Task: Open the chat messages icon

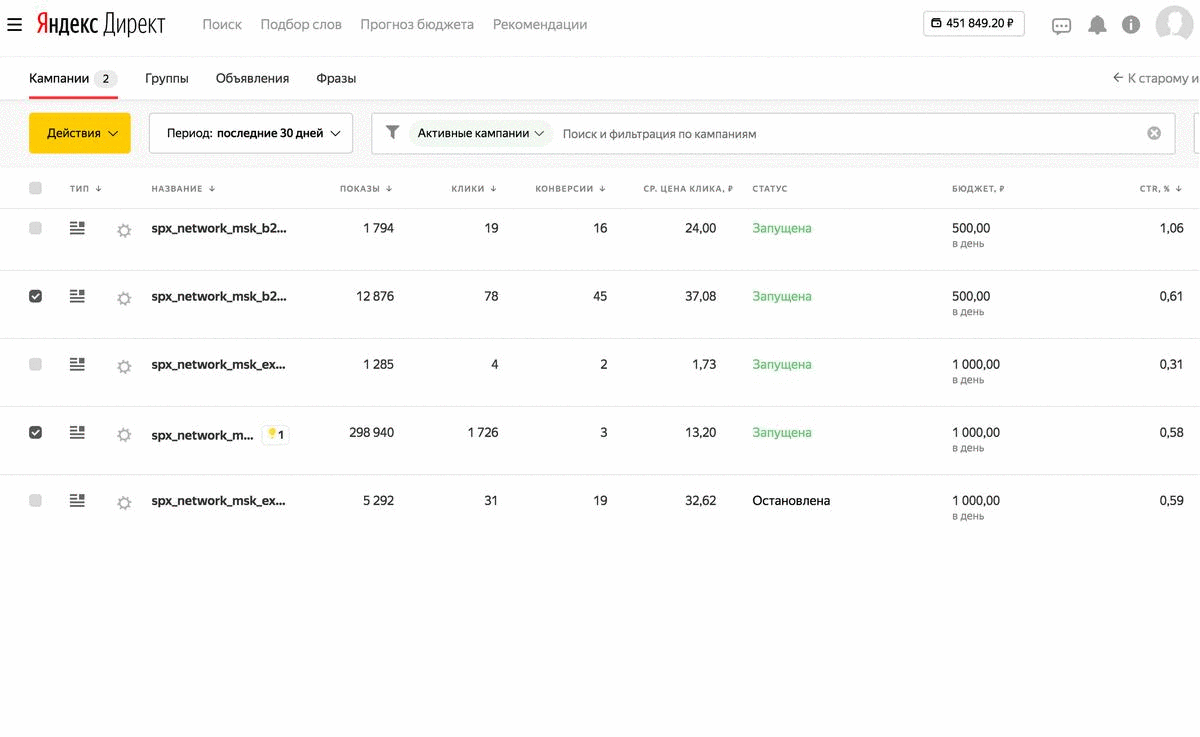Action: [x=1061, y=26]
